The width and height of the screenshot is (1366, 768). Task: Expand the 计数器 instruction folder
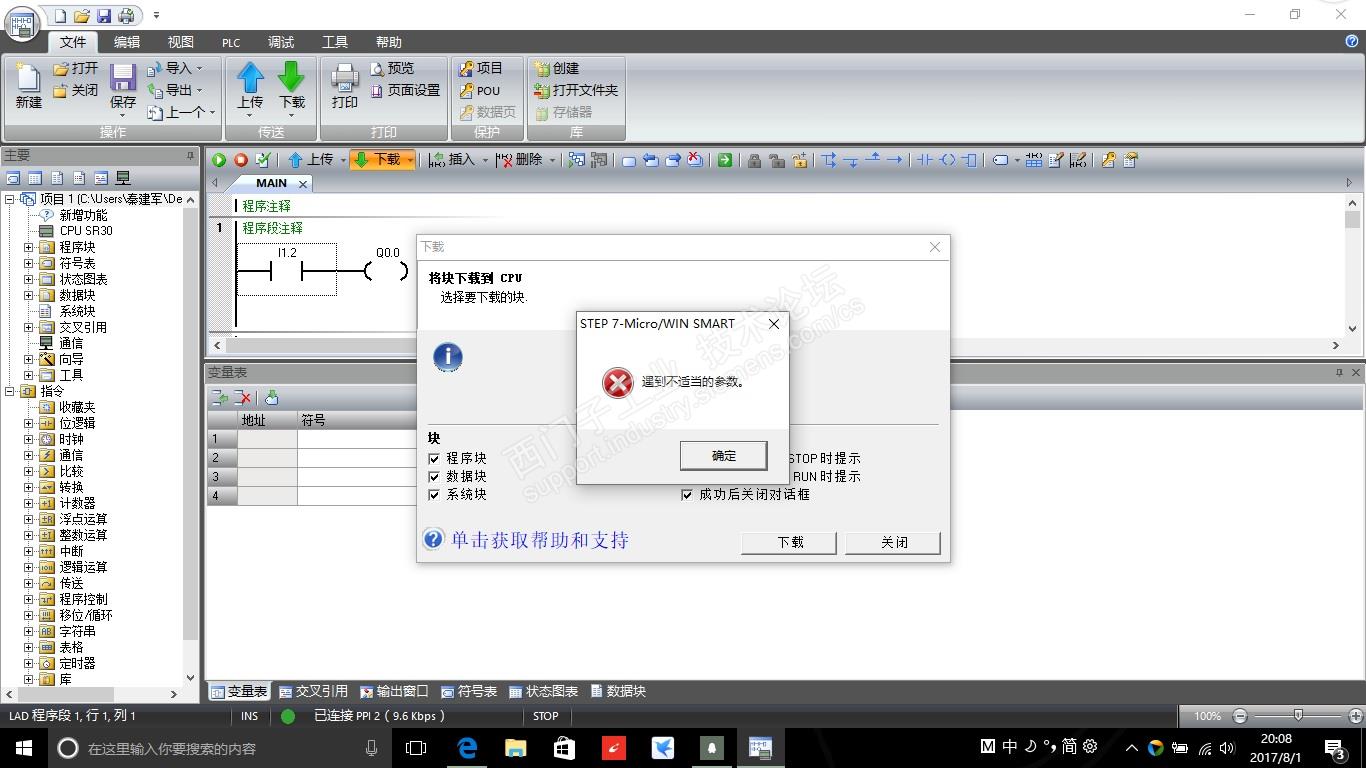pyautogui.click(x=28, y=503)
